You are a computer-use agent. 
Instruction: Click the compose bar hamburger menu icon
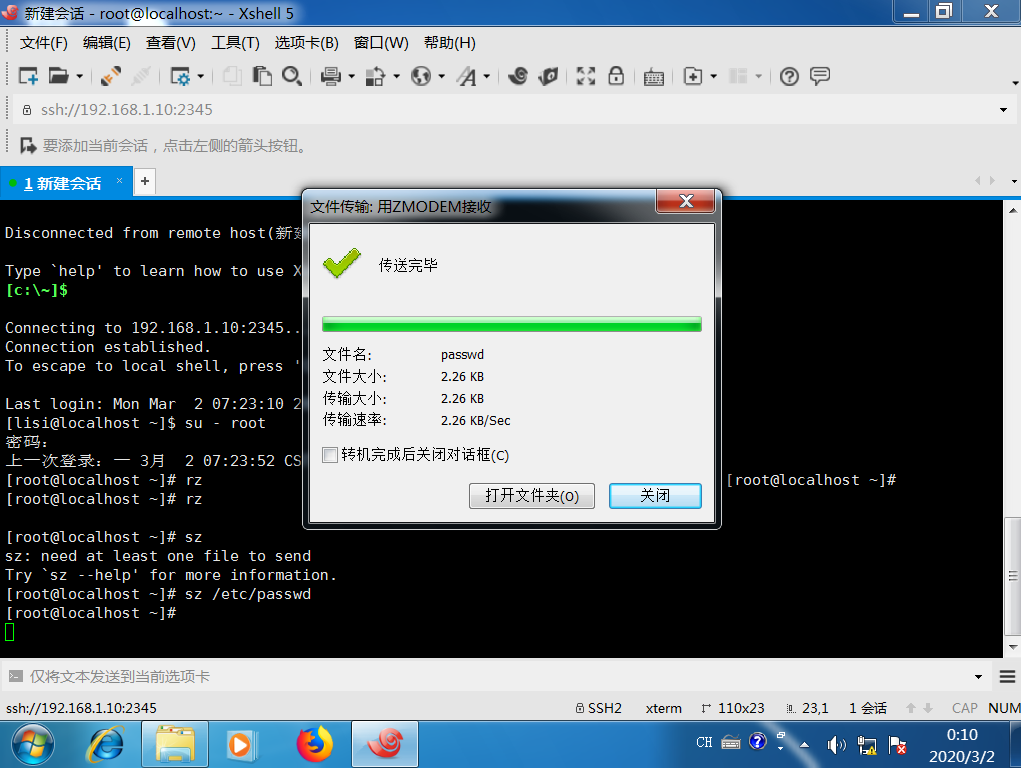(1008, 677)
